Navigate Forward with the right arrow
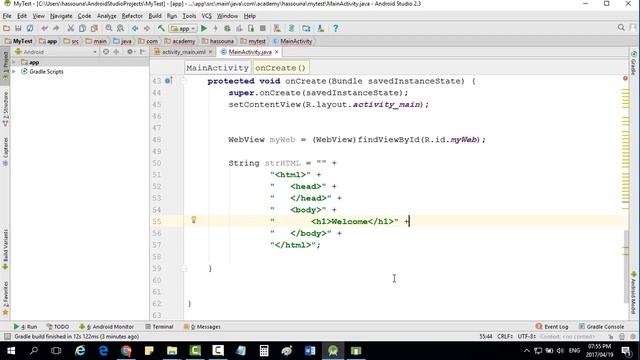The width and height of the screenshot is (640, 360). (147, 28)
